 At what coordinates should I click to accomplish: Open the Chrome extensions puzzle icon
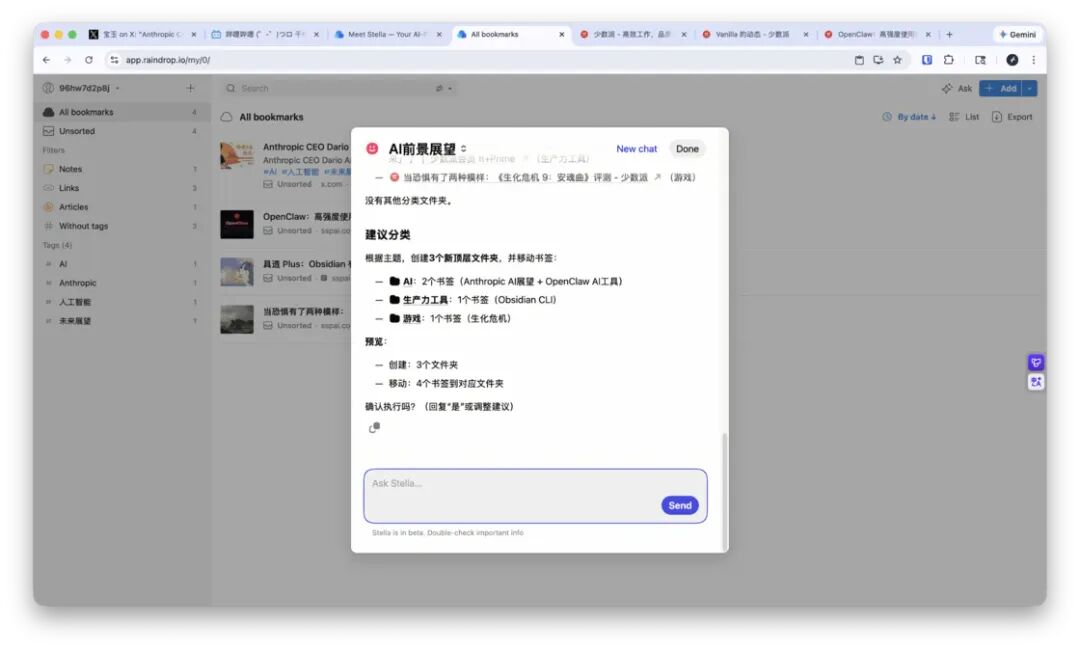click(x=948, y=60)
